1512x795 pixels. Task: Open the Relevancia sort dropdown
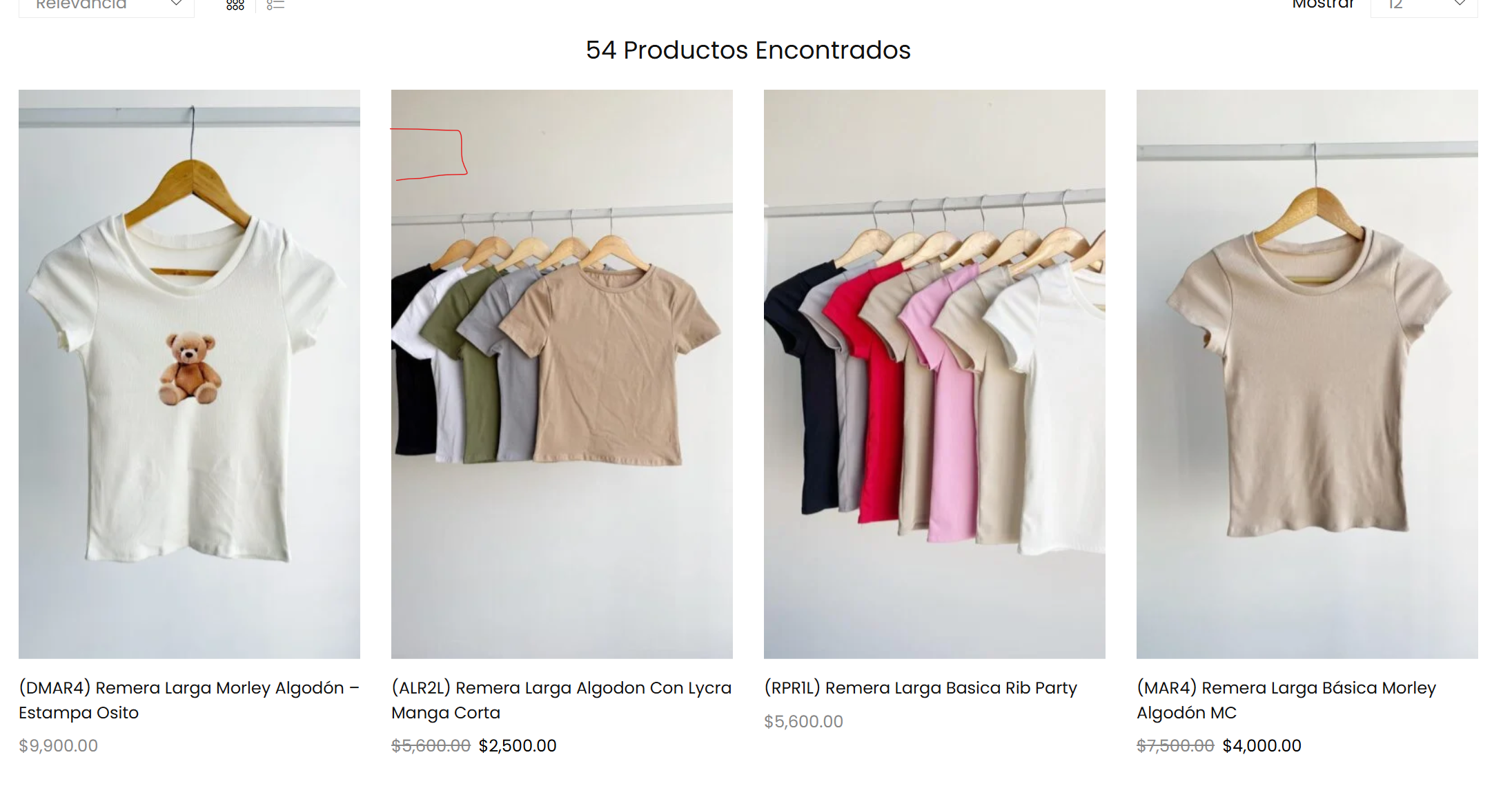[x=106, y=6]
